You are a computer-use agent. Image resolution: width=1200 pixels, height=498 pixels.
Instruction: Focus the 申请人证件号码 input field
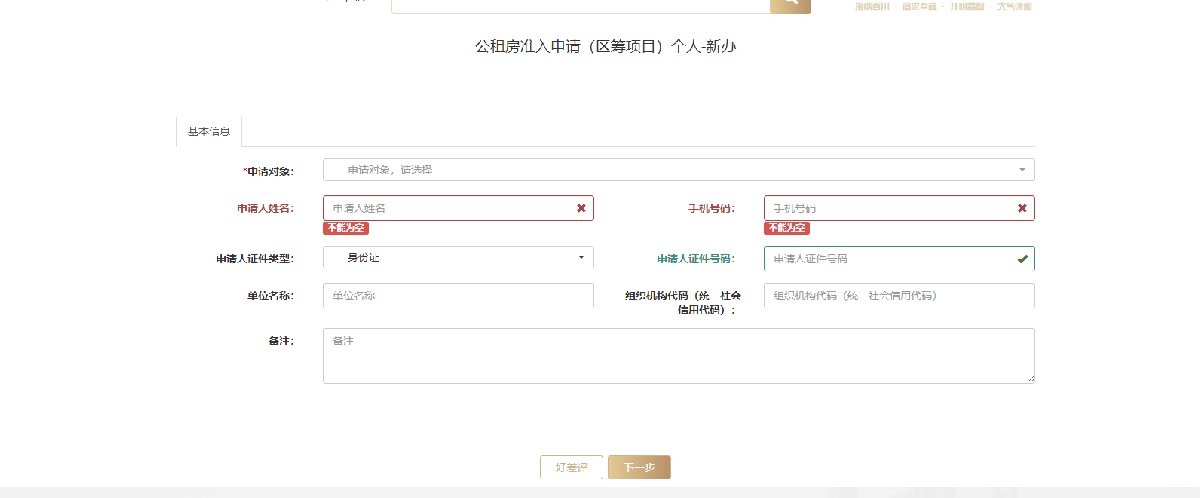899,259
